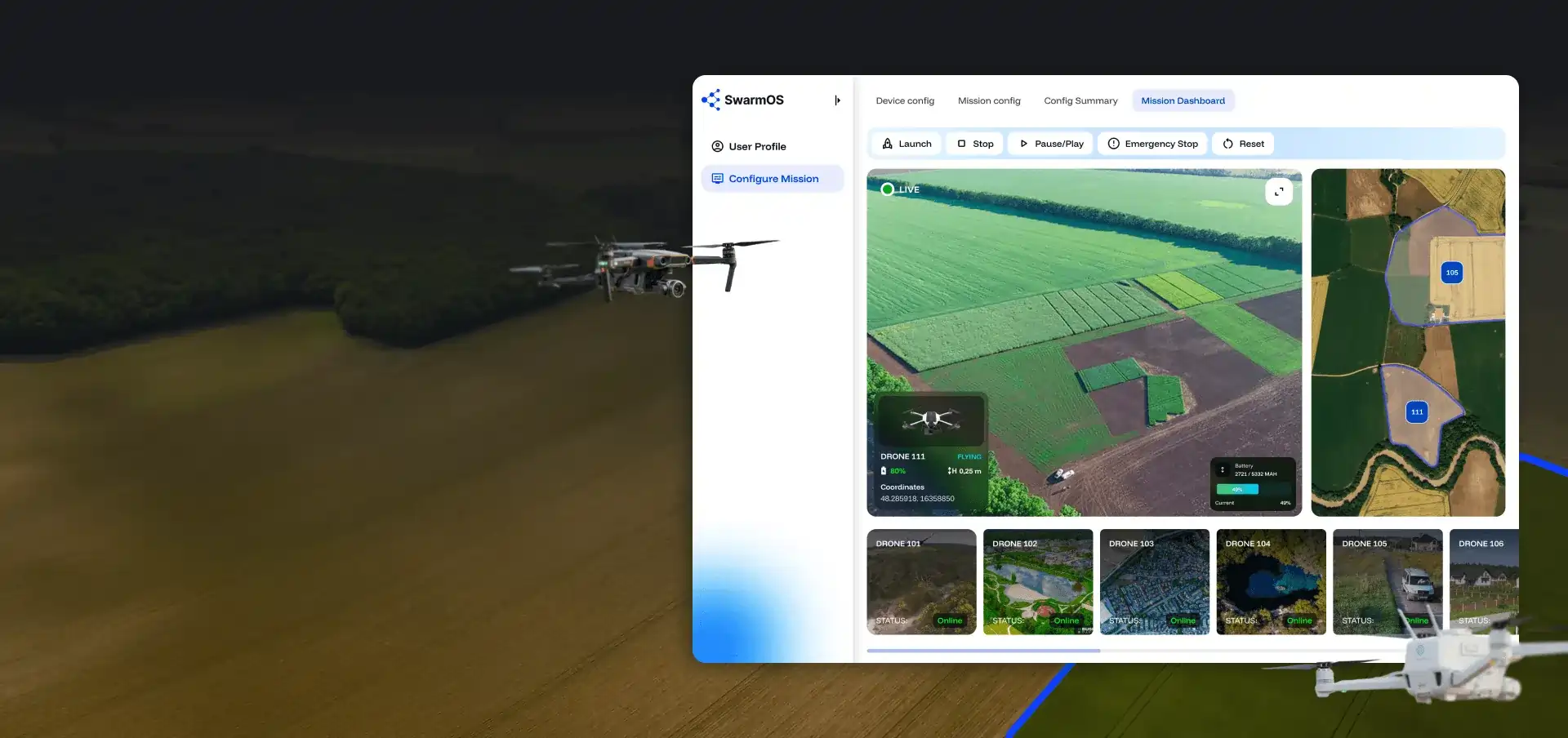
Task: Click the Battery widget up-down arrows icon
Action: (1223, 470)
